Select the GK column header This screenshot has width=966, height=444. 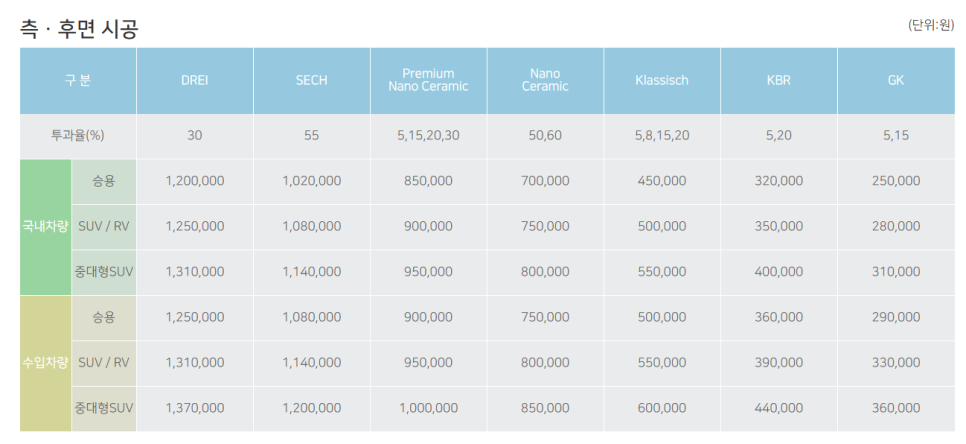tap(896, 81)
